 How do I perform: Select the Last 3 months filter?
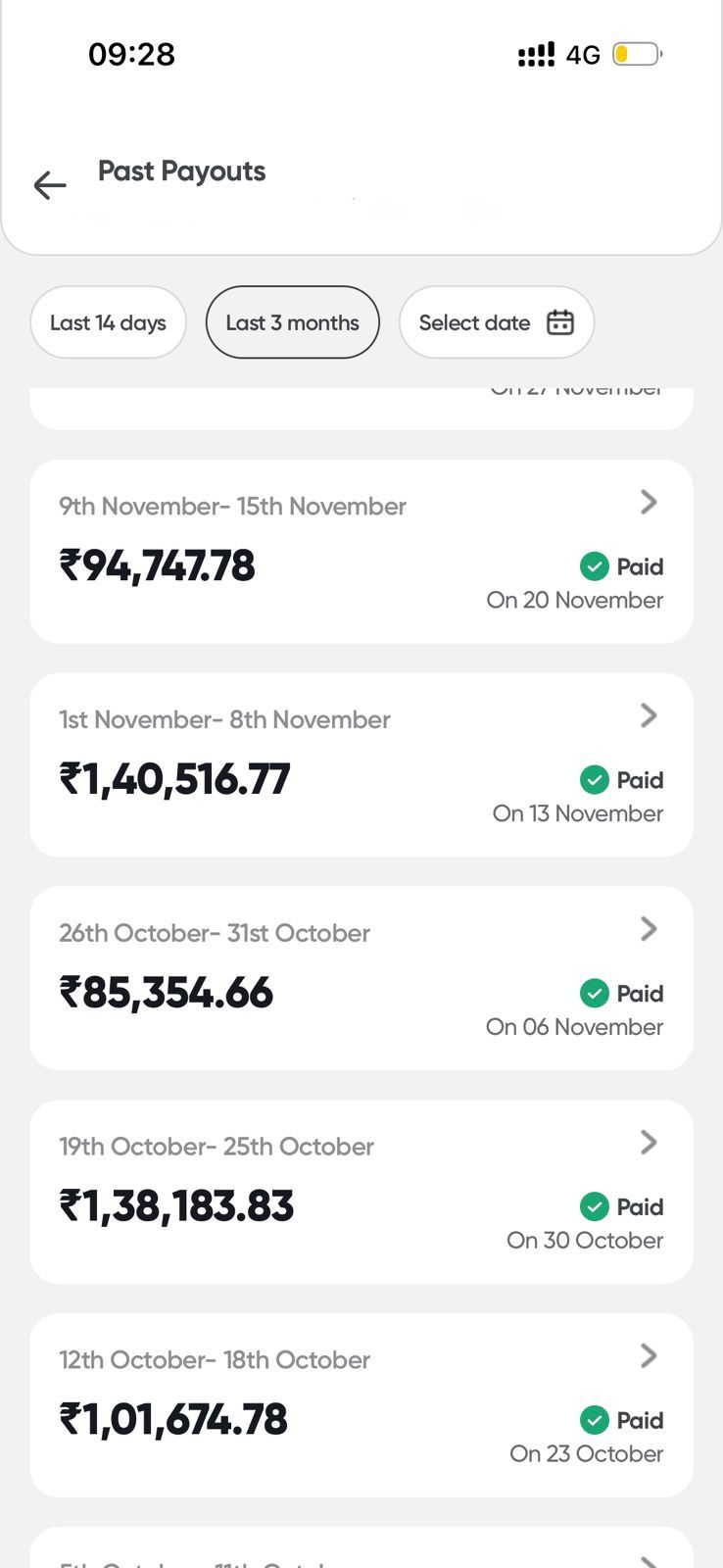[x=292, y=322]
